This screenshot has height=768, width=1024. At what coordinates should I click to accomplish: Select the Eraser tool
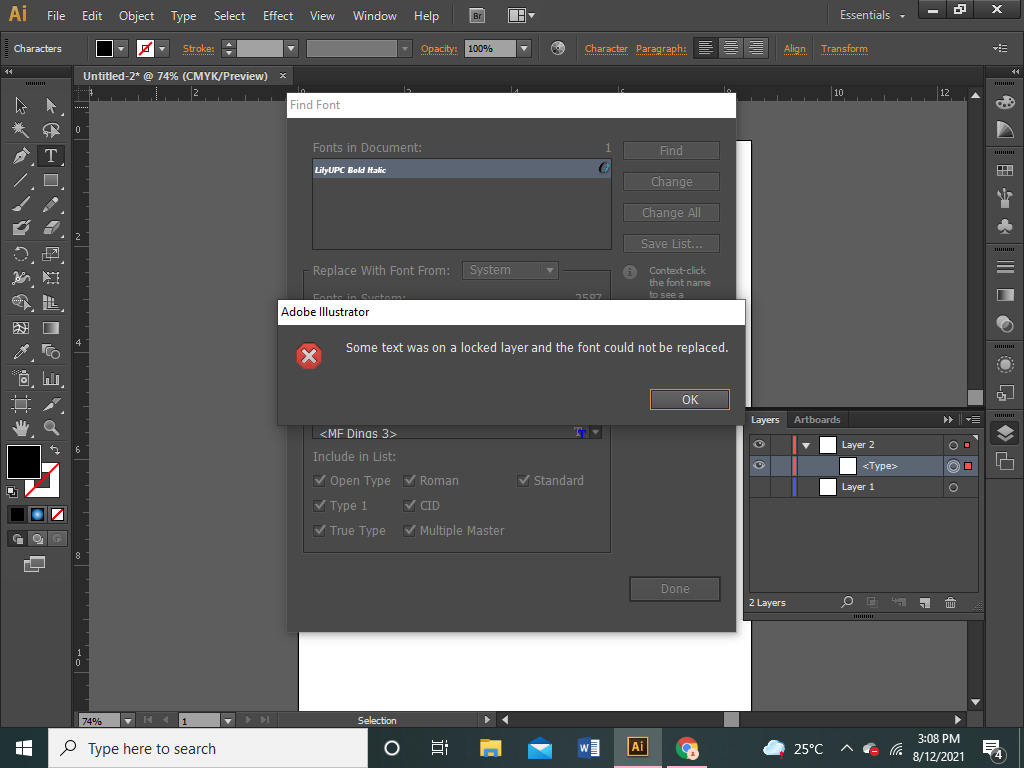(x=51, y=228)
